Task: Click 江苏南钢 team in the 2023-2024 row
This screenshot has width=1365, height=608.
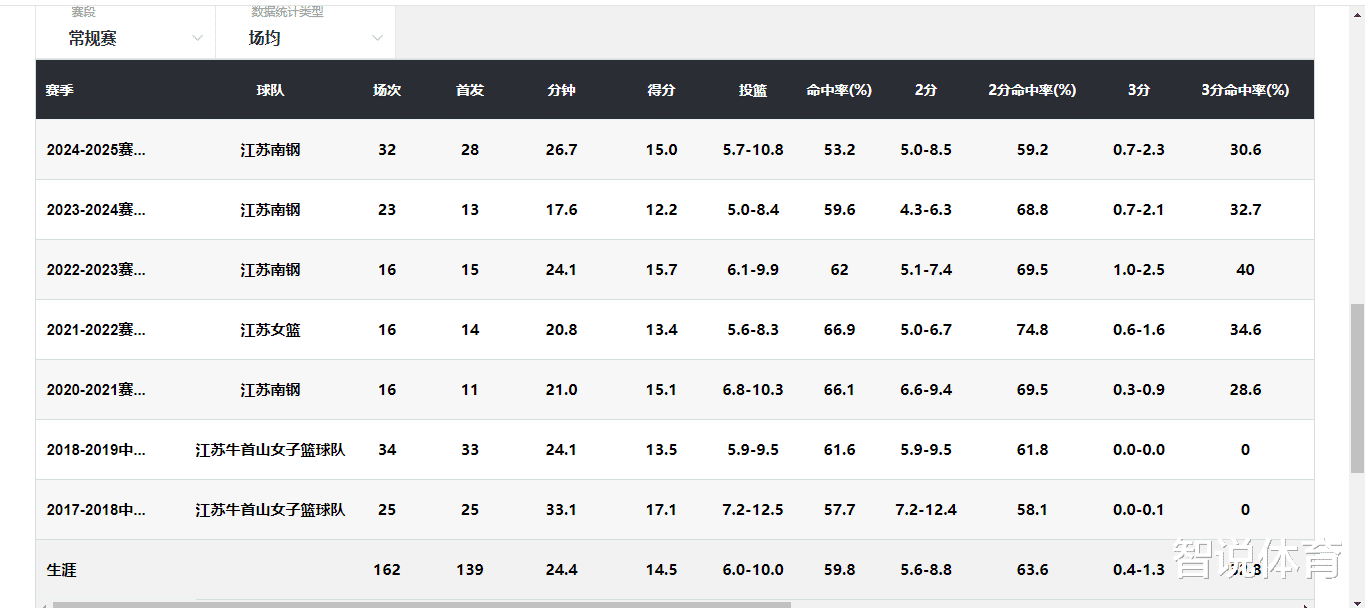Action: click(x=270, y=210)
